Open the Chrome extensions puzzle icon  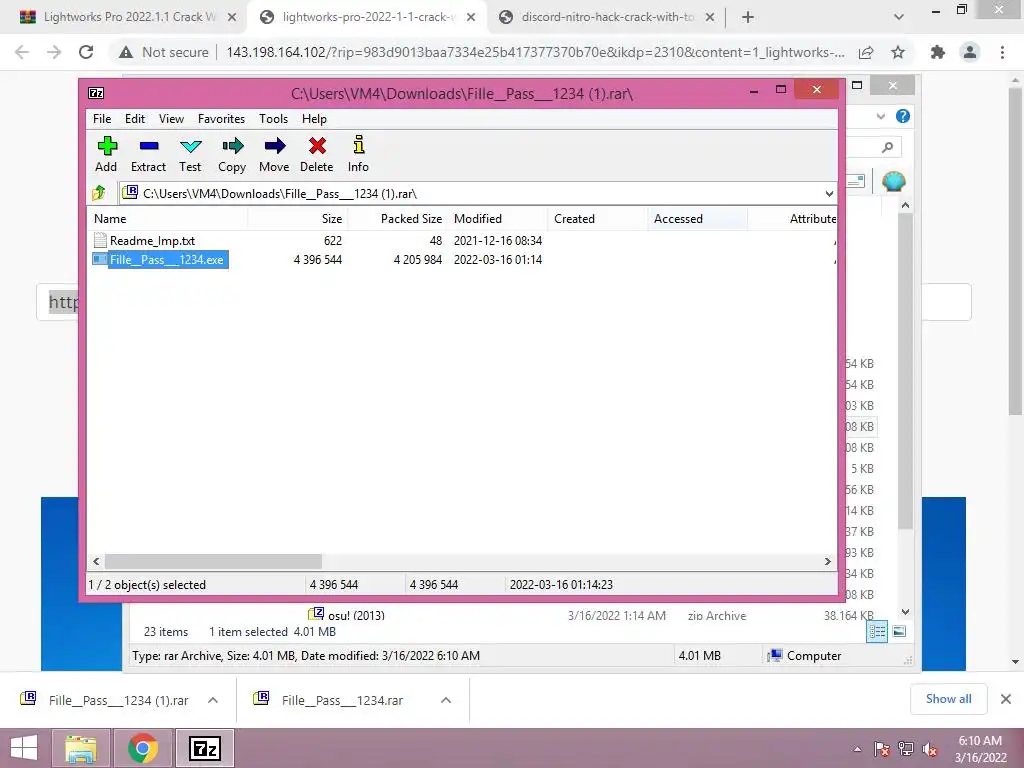click(938, 52)
